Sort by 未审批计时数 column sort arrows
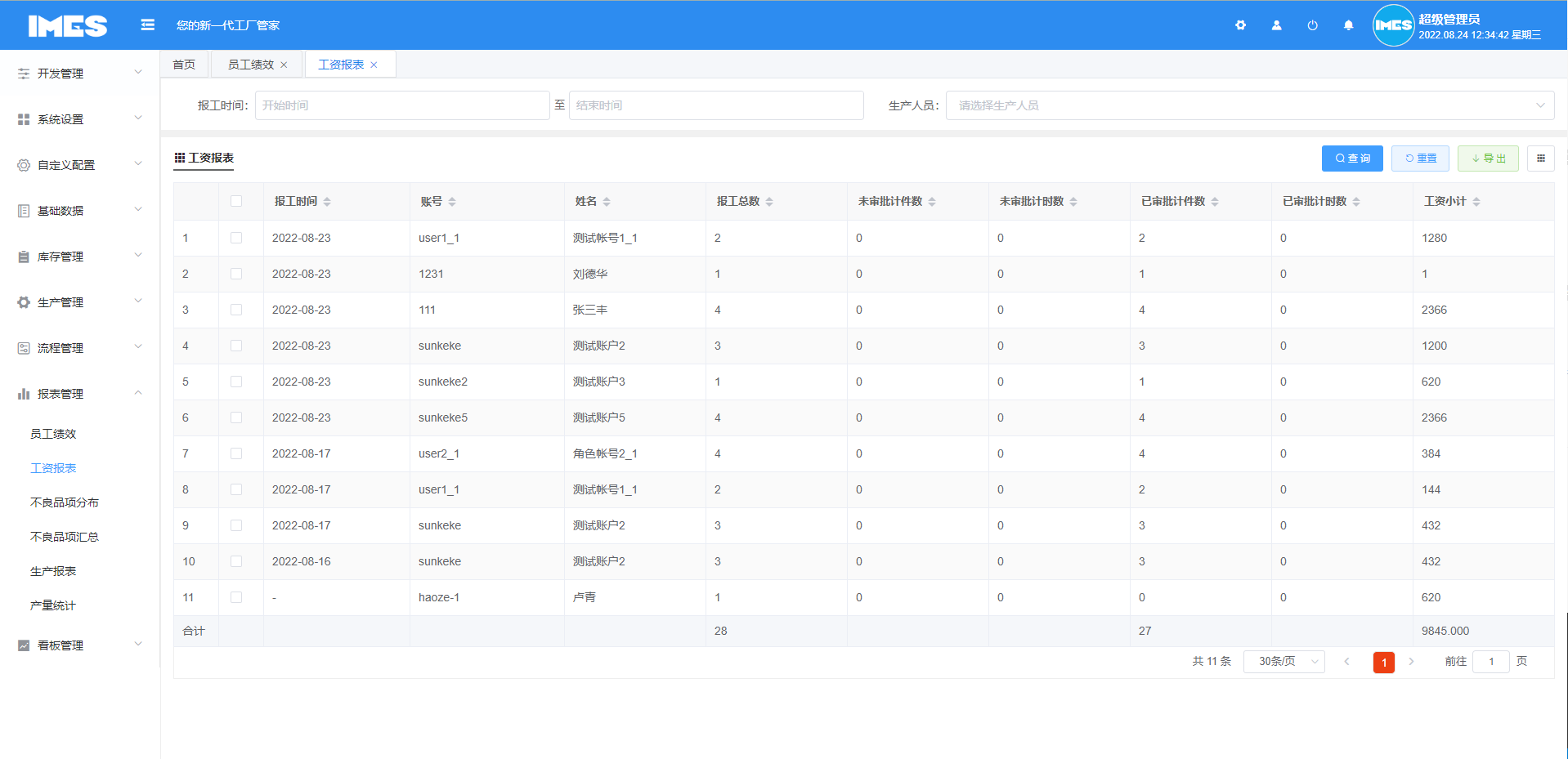Screen dimensions: 1568x759 point(1073,202)
